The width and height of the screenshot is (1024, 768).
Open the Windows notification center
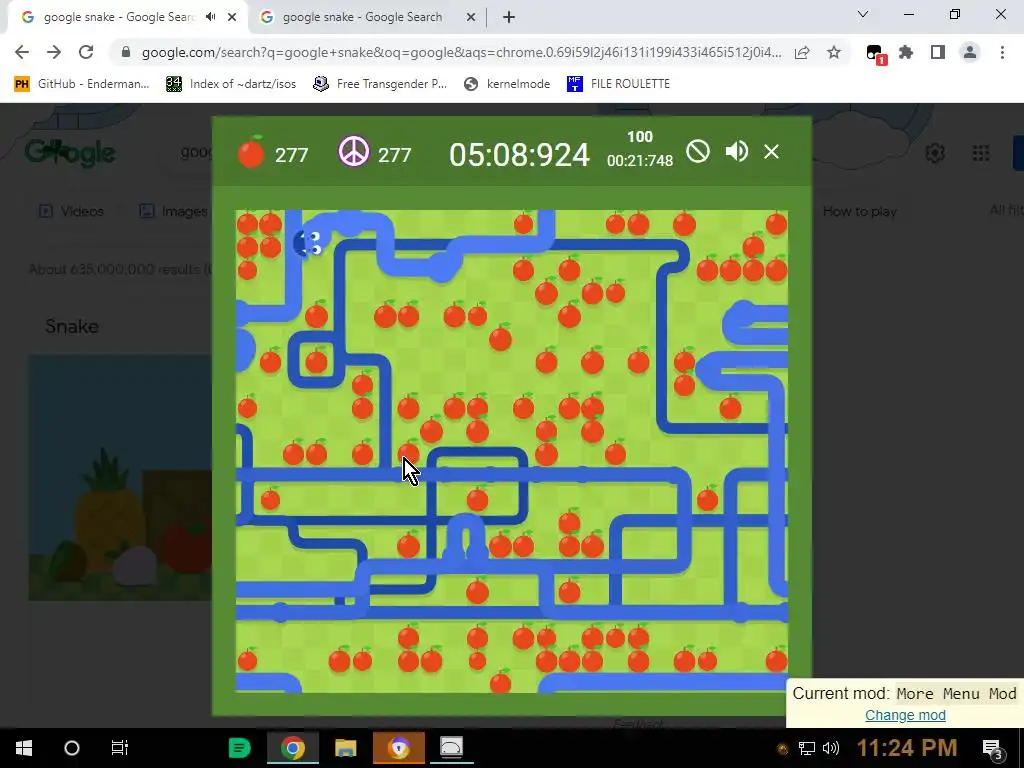pos(993,748)
